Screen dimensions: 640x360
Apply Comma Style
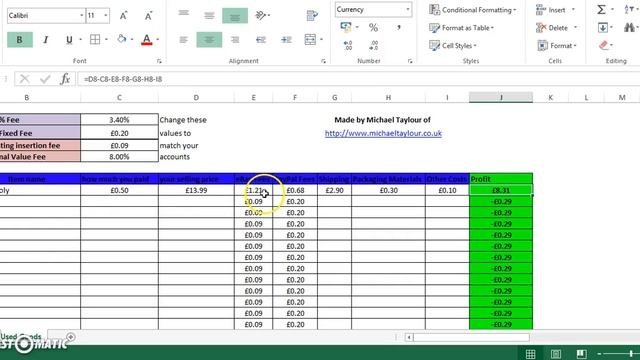point(398,28)
